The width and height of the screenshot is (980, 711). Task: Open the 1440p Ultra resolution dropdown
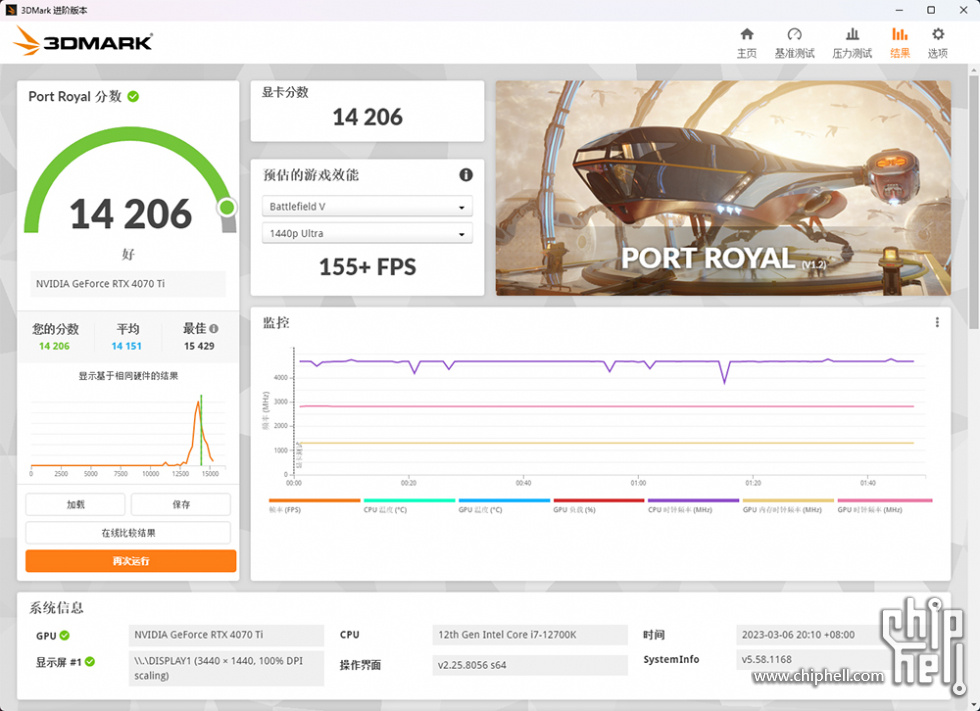click(x=367, y=233)
